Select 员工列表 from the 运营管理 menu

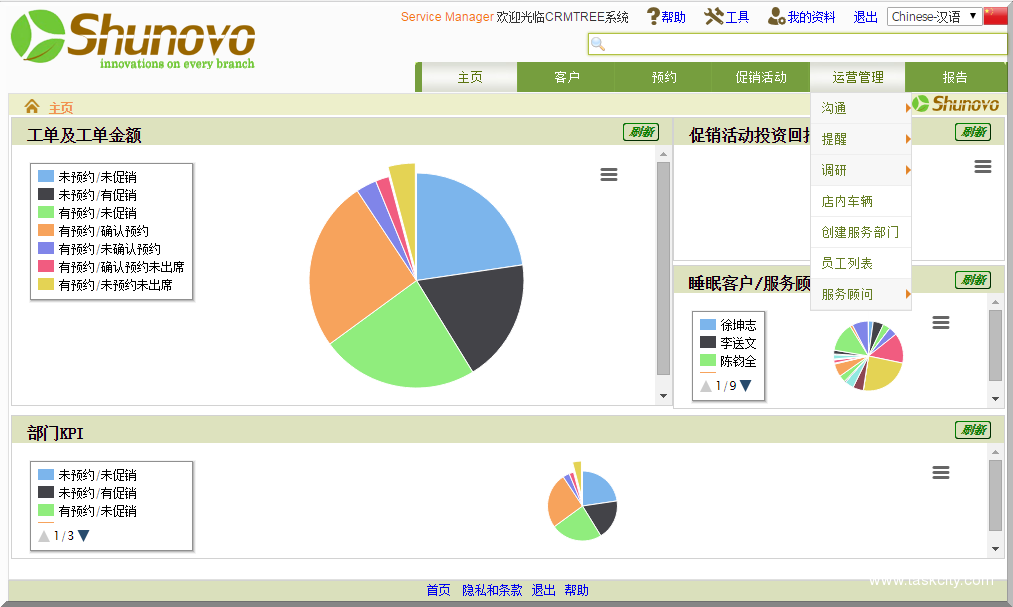[x=846, y=263]
